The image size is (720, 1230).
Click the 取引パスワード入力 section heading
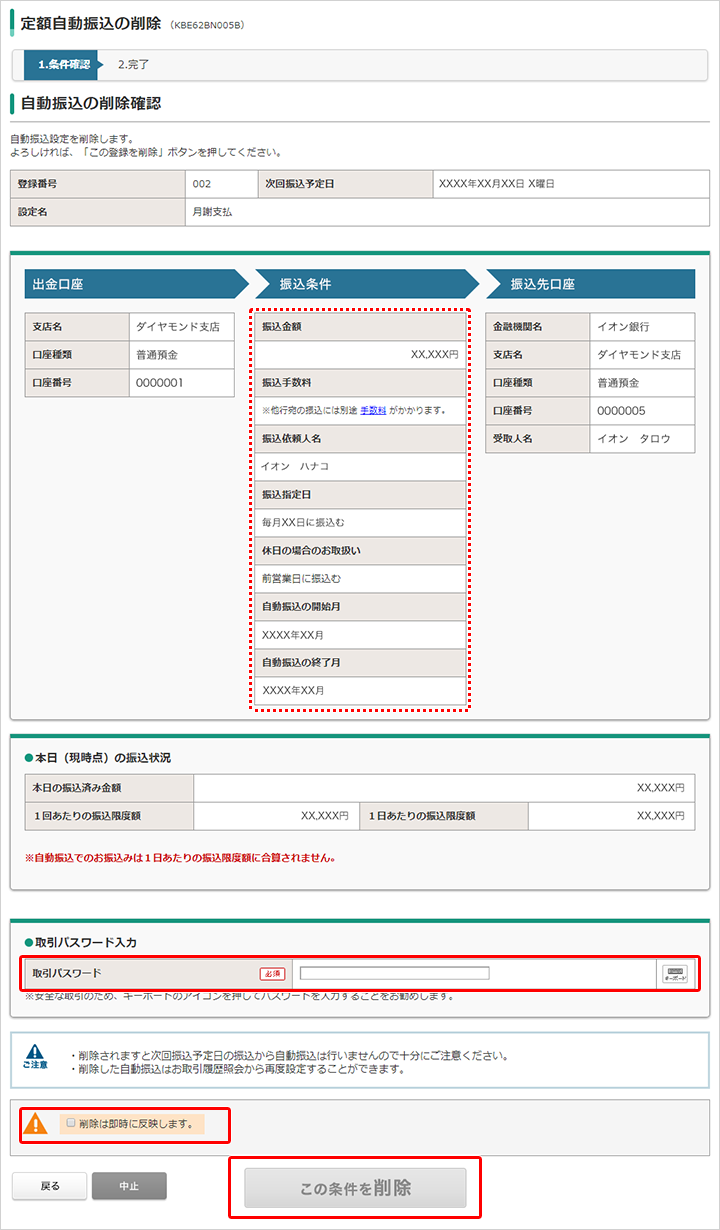(x=84, y=942)
